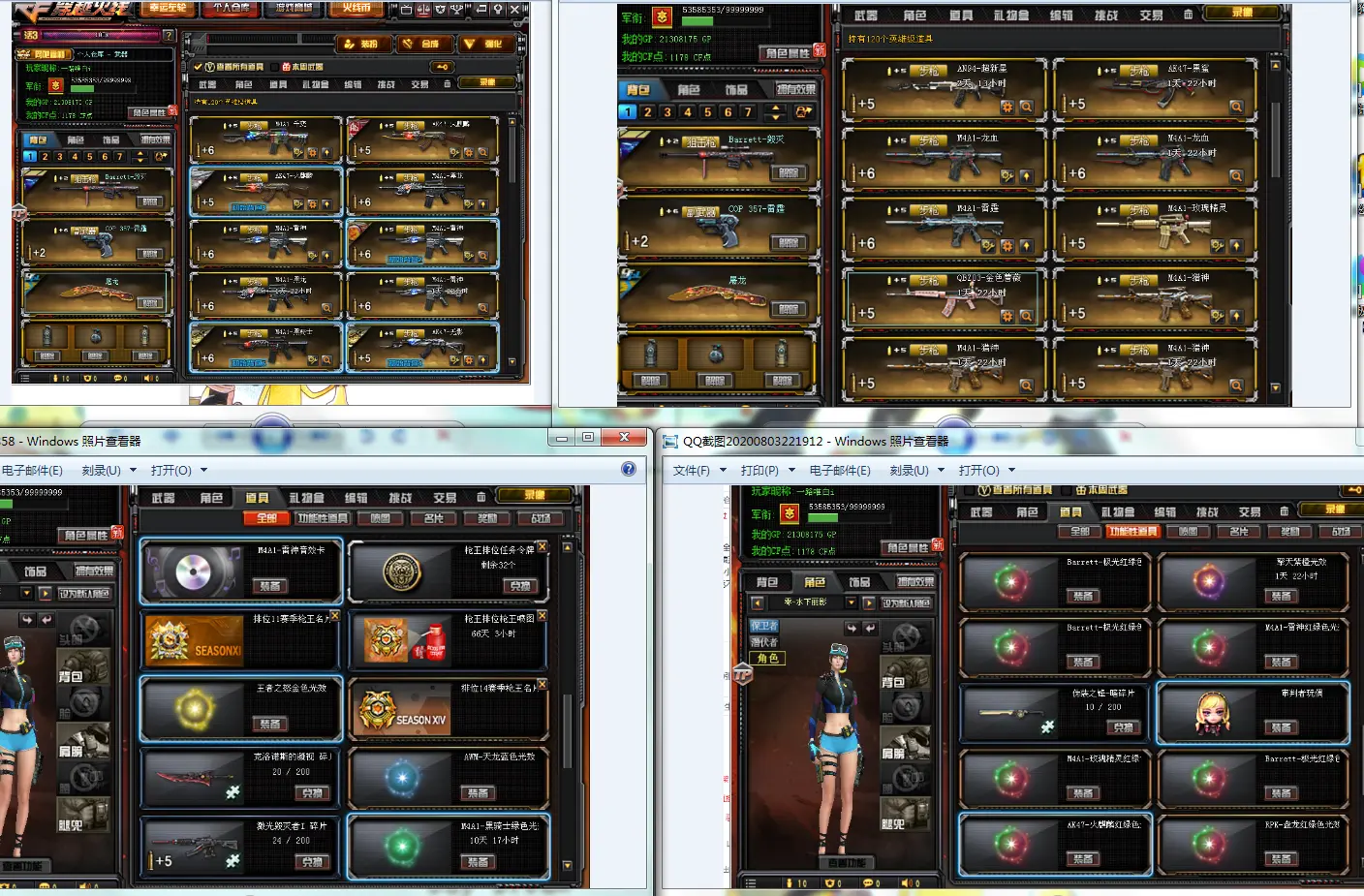The image size is (1364, 896).
Task: Click military rank badge in top-right screenshot
Action: point(663,17)
